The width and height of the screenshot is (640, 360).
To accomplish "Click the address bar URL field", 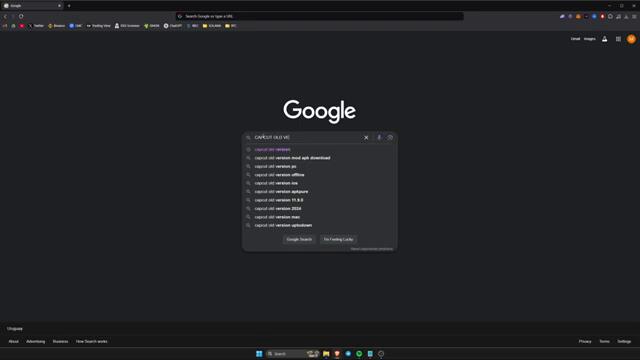I will pyautogui.click(x=320, y=16).
